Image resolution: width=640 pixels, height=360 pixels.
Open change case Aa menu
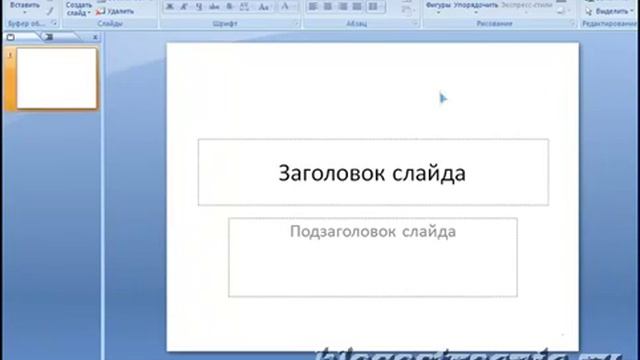point(264,7)
